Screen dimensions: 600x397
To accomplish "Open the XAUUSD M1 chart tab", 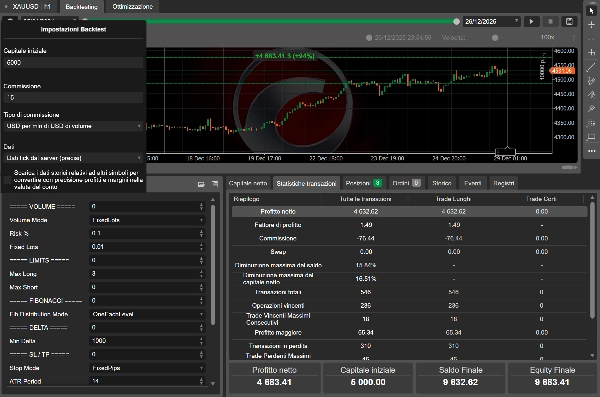I will [29, 7].
